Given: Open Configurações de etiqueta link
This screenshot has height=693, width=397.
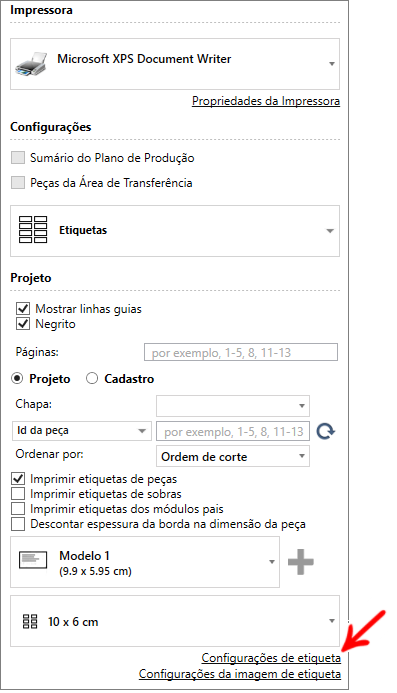Looking at the screenshot, I should [271, 658].
